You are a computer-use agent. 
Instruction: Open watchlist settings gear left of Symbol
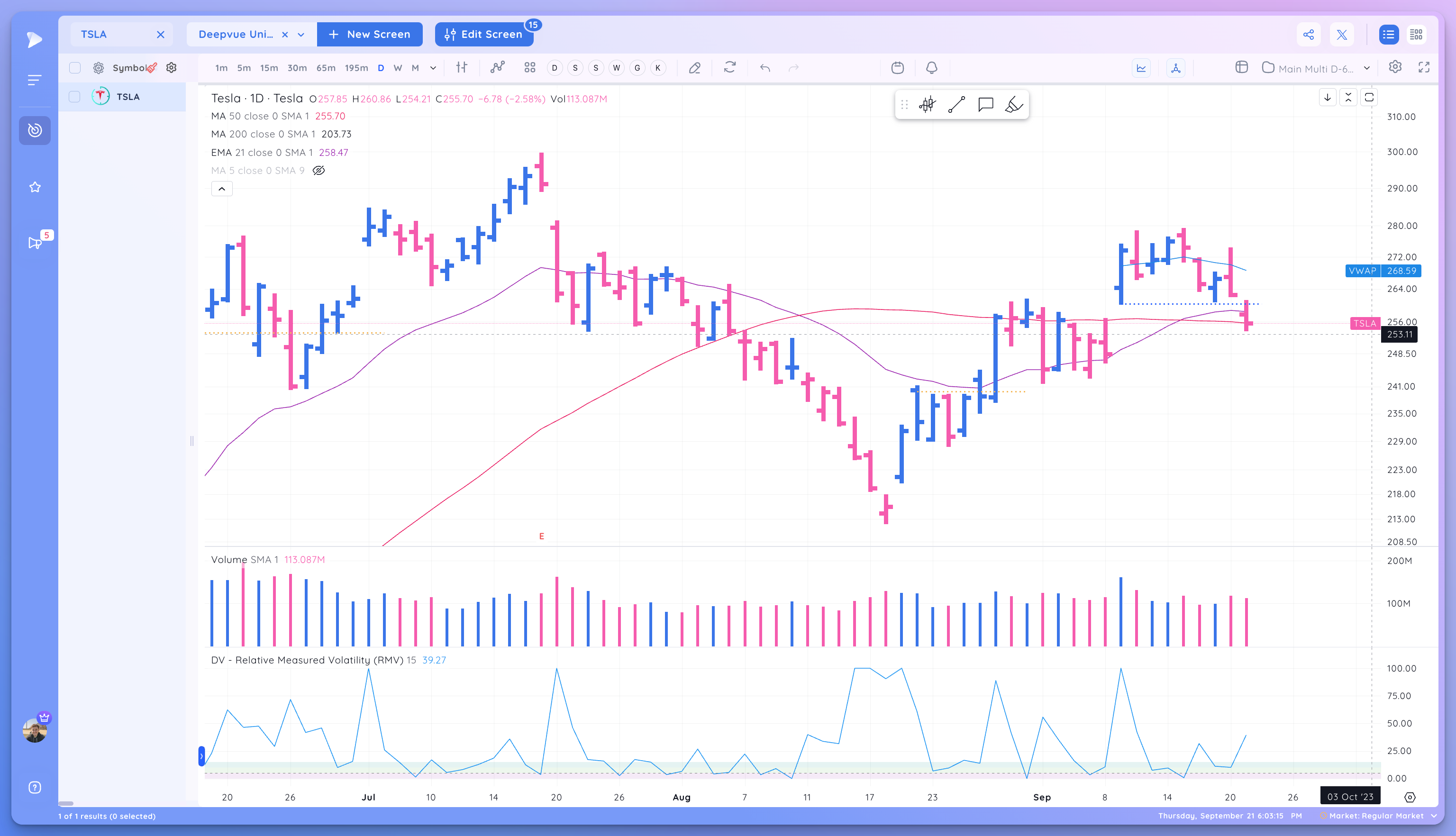pyautogui.click(x=99, y=68)
